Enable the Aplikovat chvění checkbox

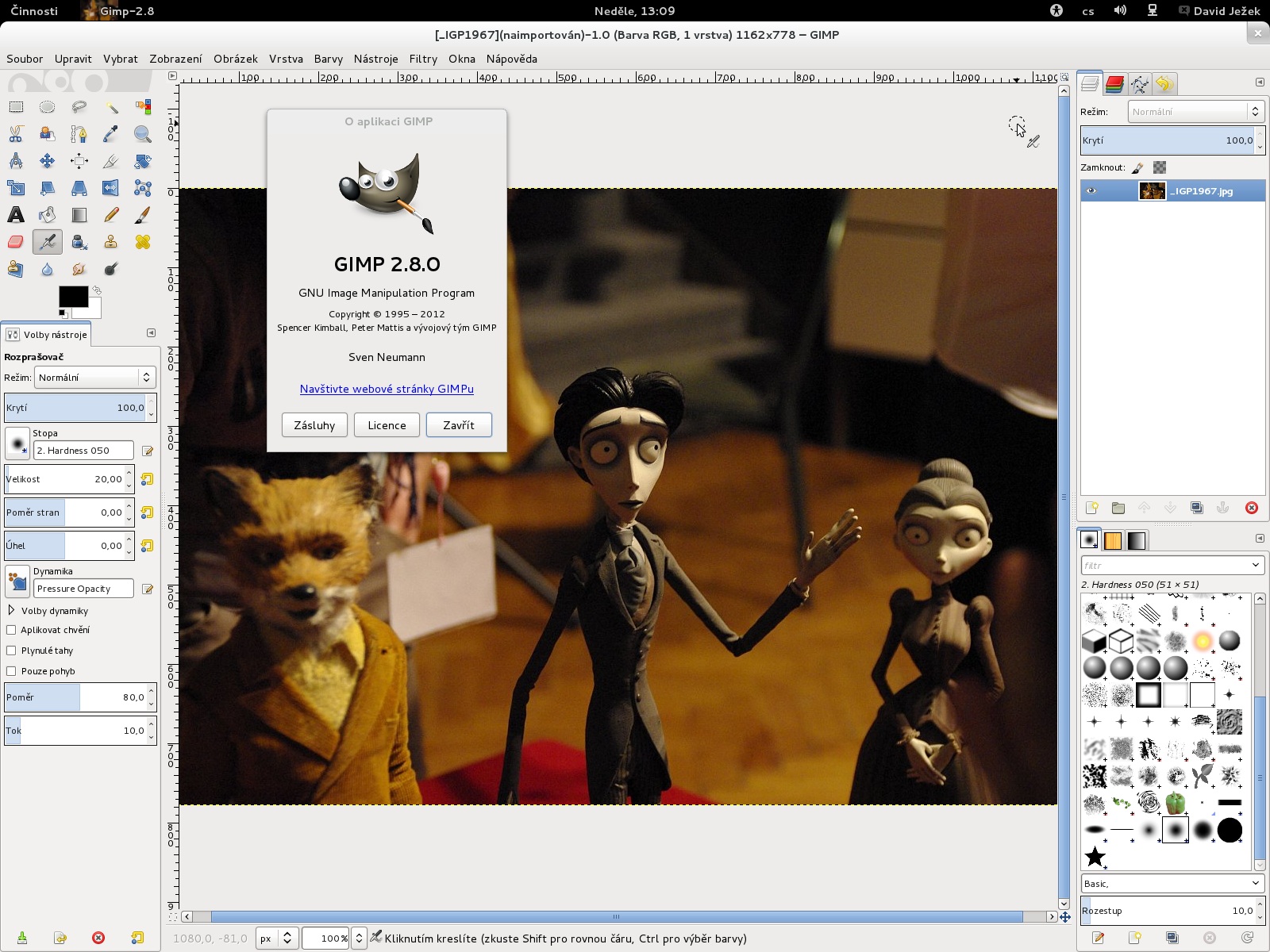coord(11,630)
